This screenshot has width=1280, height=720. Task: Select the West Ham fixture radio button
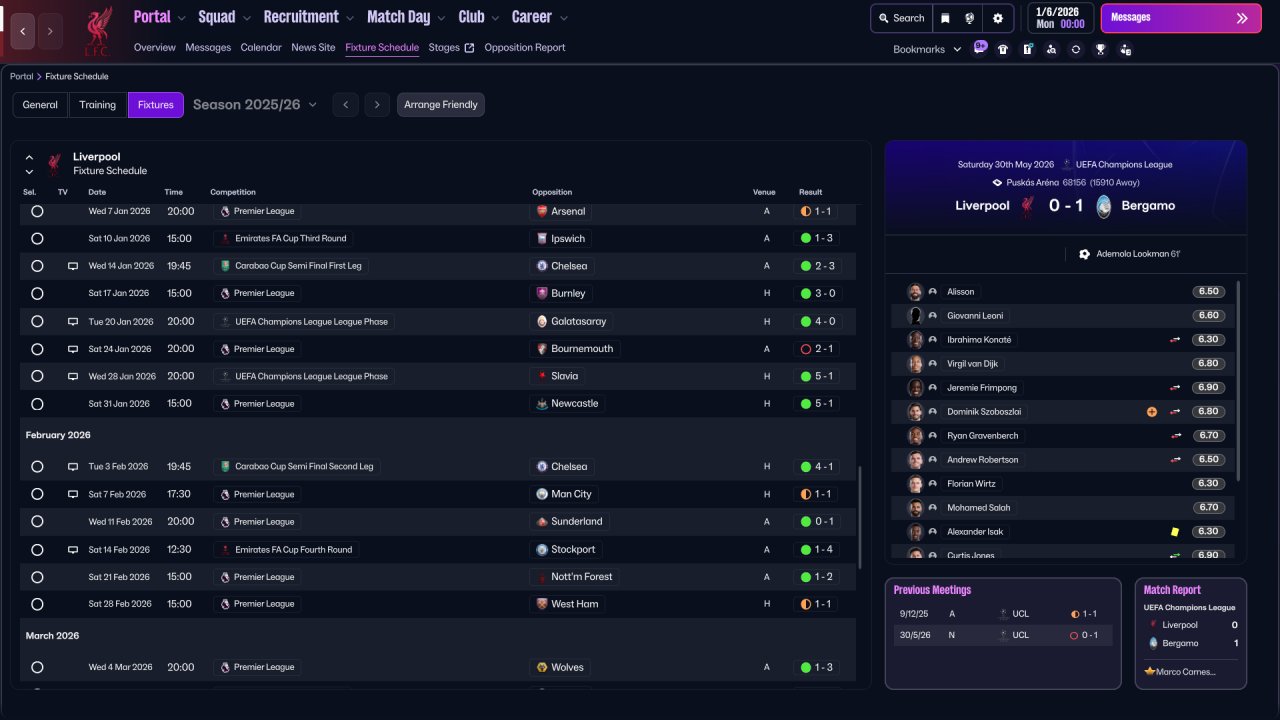pos(37,604)
